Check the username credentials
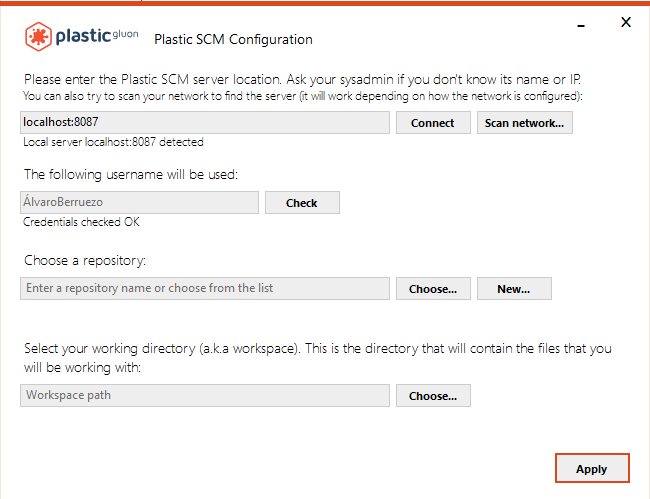This screenshot has width=650, height=499. (301, 203)
